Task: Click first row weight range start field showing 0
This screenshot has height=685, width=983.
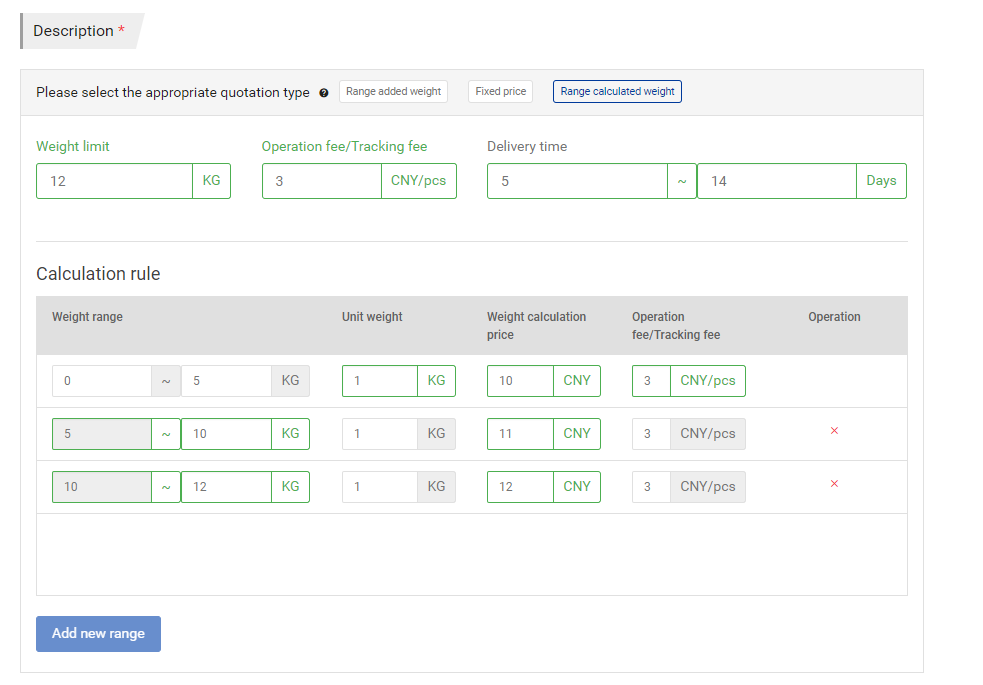Action: 102,381
